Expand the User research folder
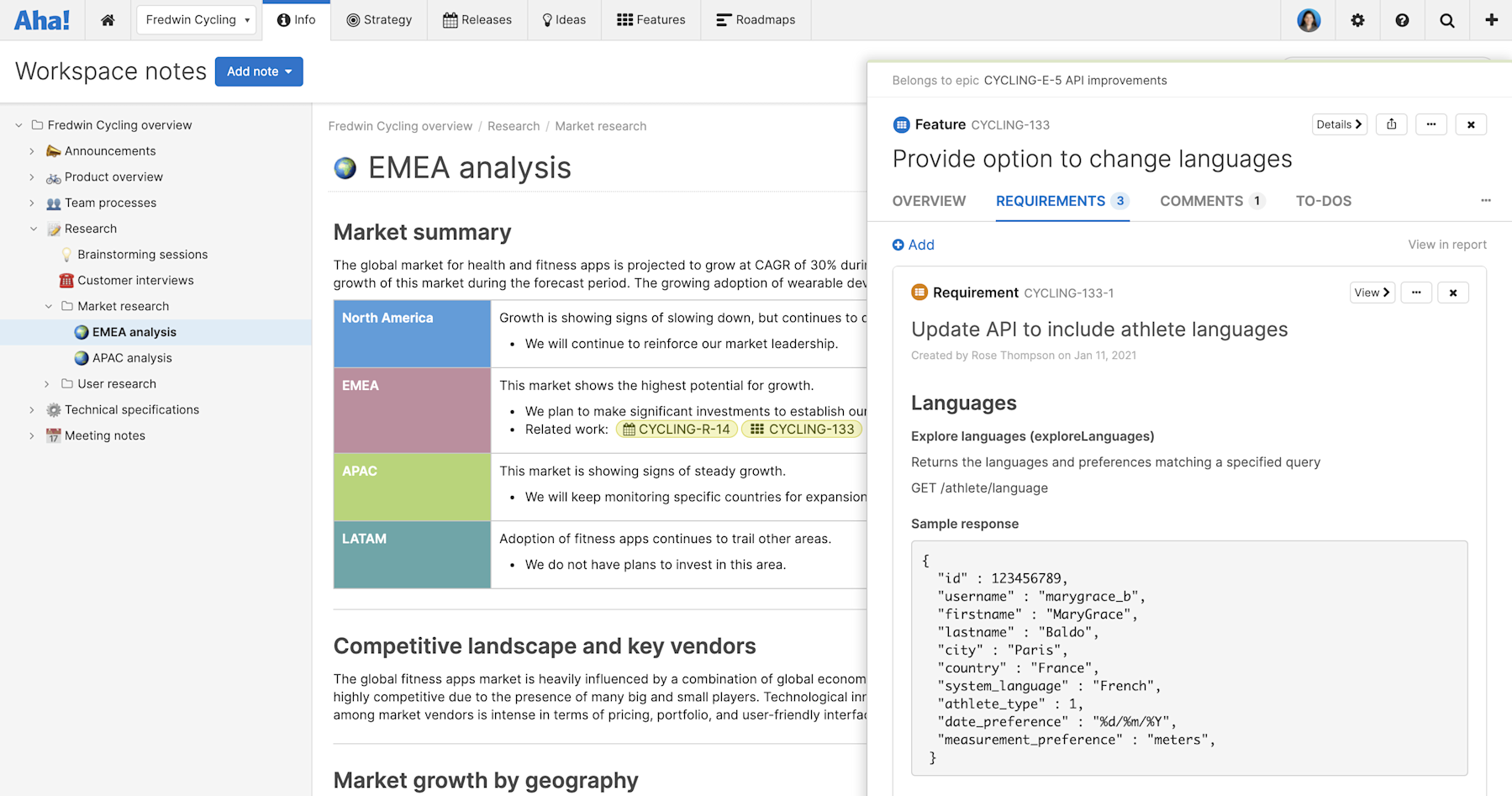The image size is (1512, 796). 47,383
